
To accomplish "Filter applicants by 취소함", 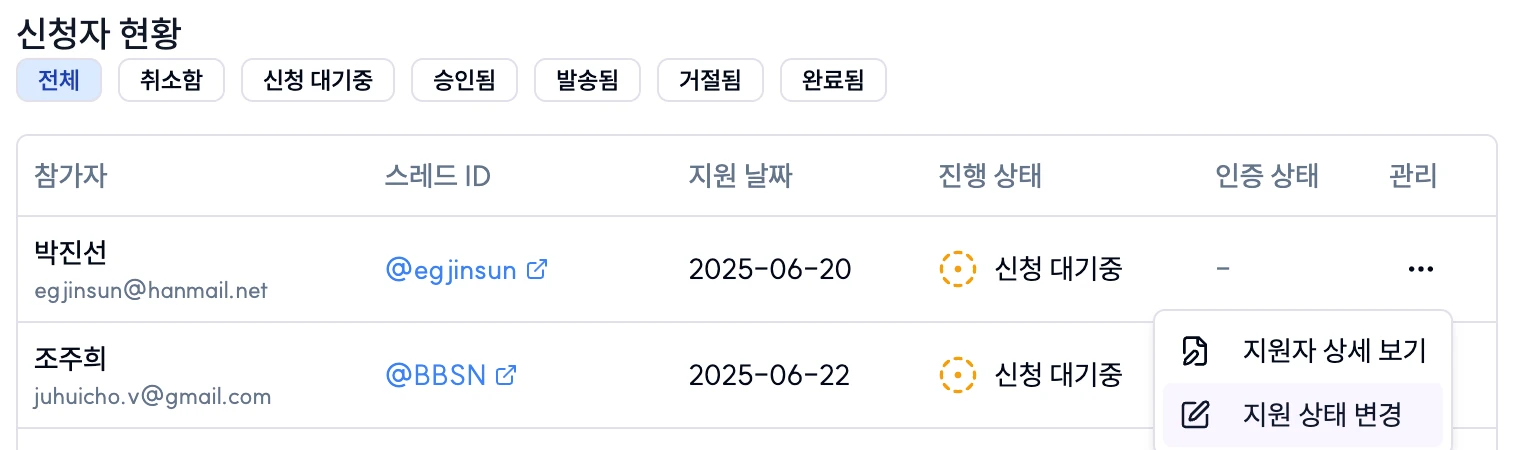I will (x=171, y=81).
